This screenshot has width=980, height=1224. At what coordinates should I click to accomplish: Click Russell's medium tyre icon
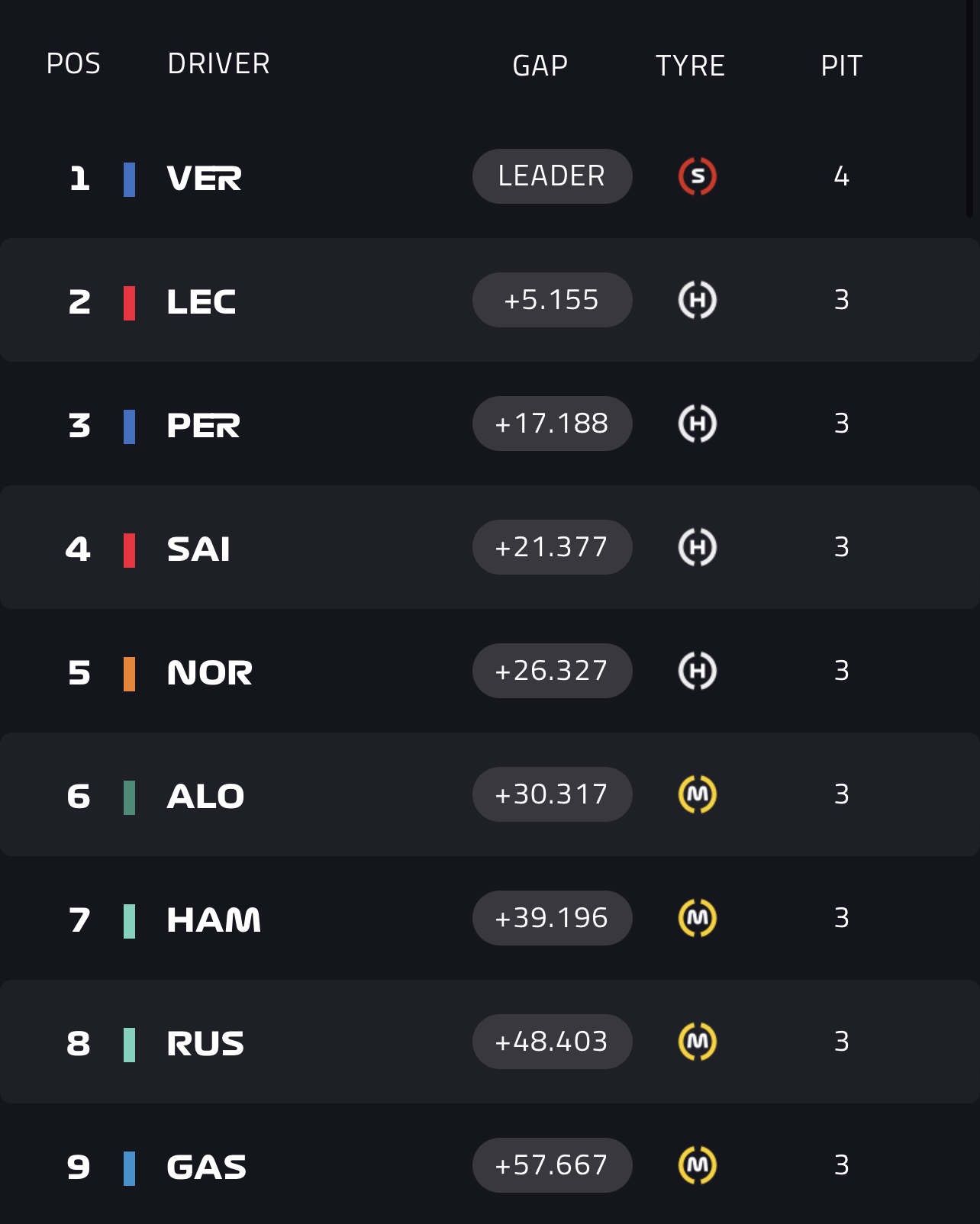(x=697, y=1042)
